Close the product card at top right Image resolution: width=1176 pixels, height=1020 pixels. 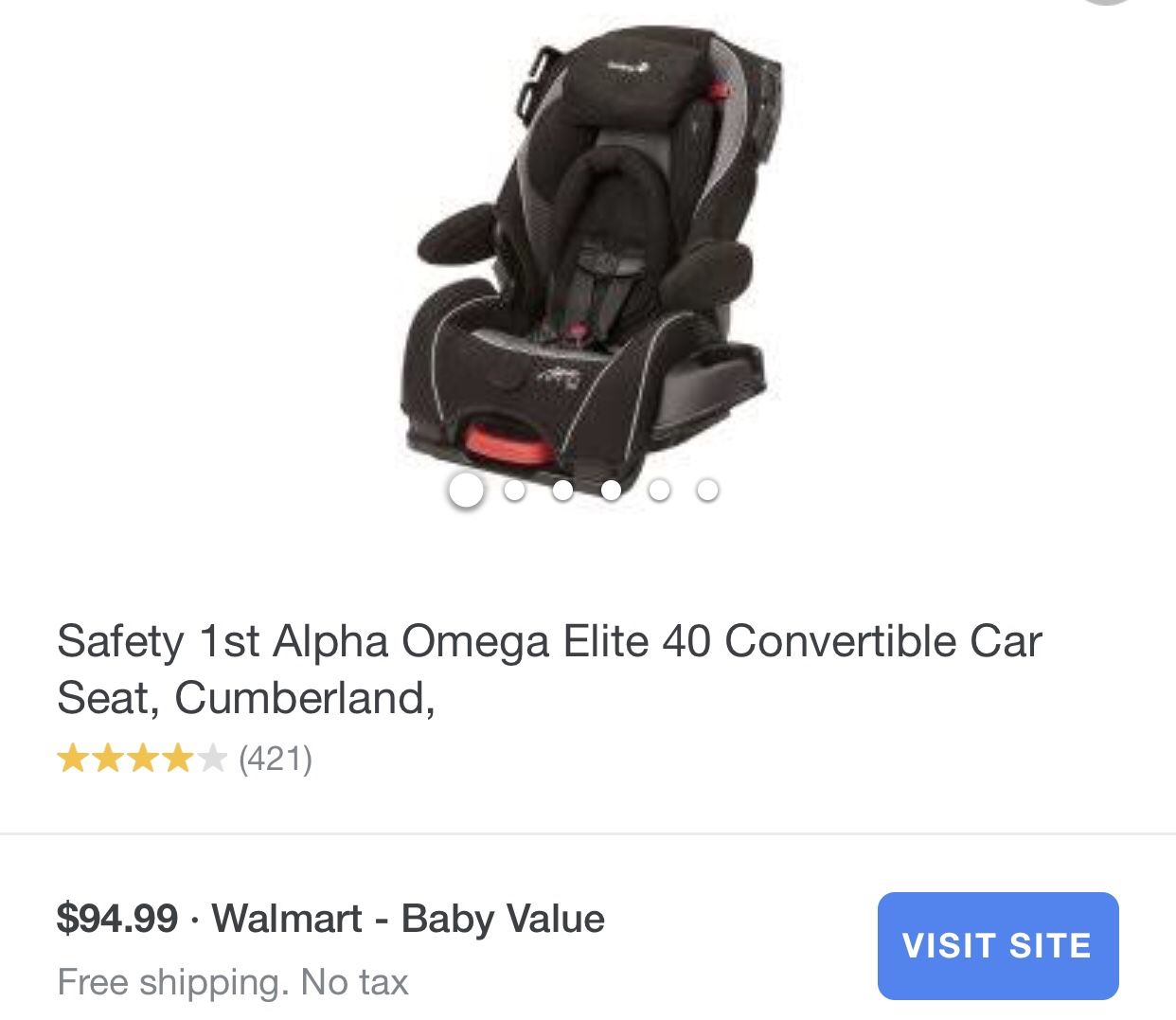1106,1
